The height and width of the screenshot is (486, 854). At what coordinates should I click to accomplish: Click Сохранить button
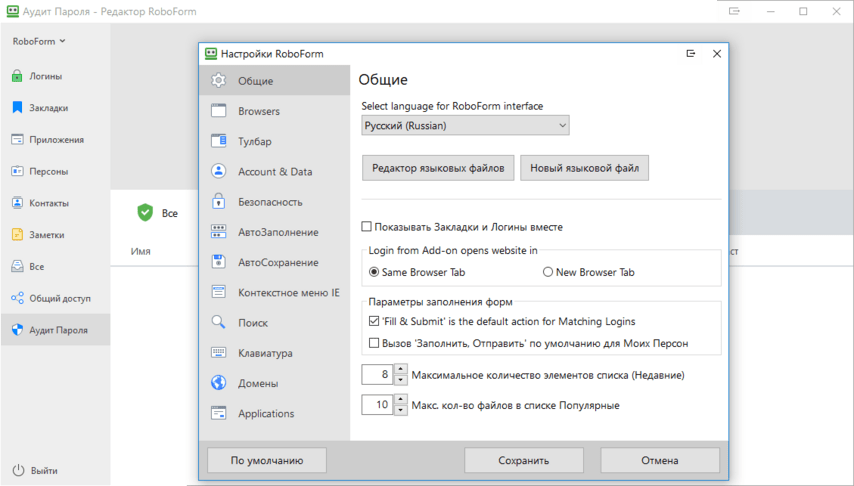pyautogui.click(x=523, y=460)
